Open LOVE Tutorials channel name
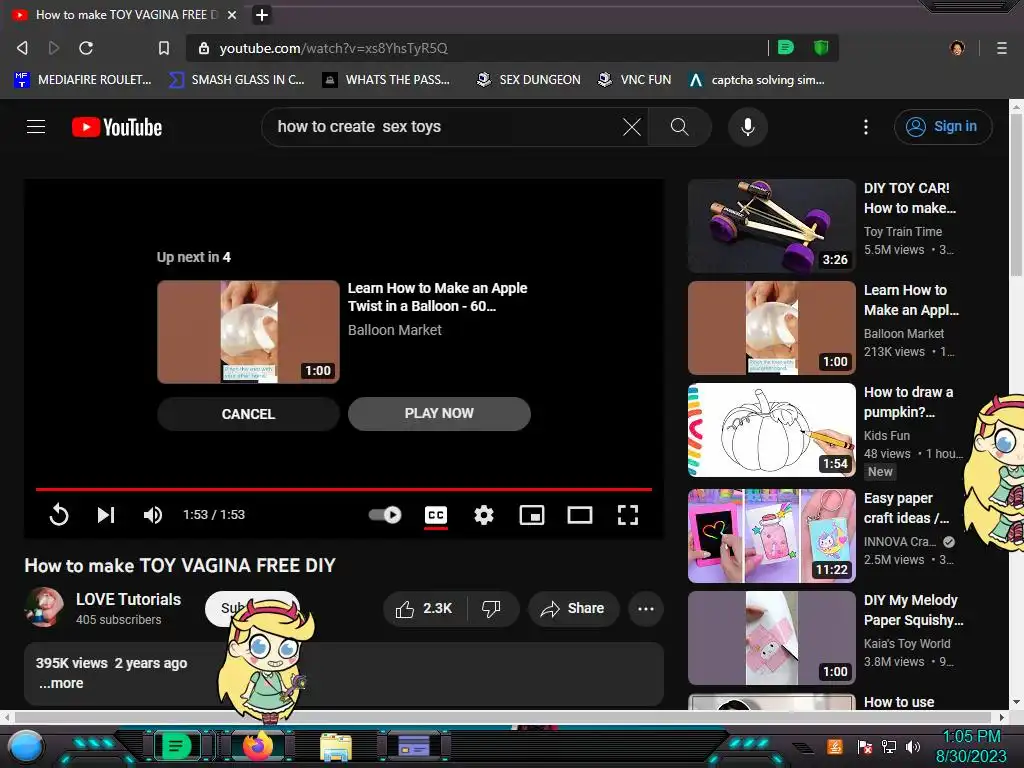Viewport: 1024px width, 768px height. tap(128, 600)
